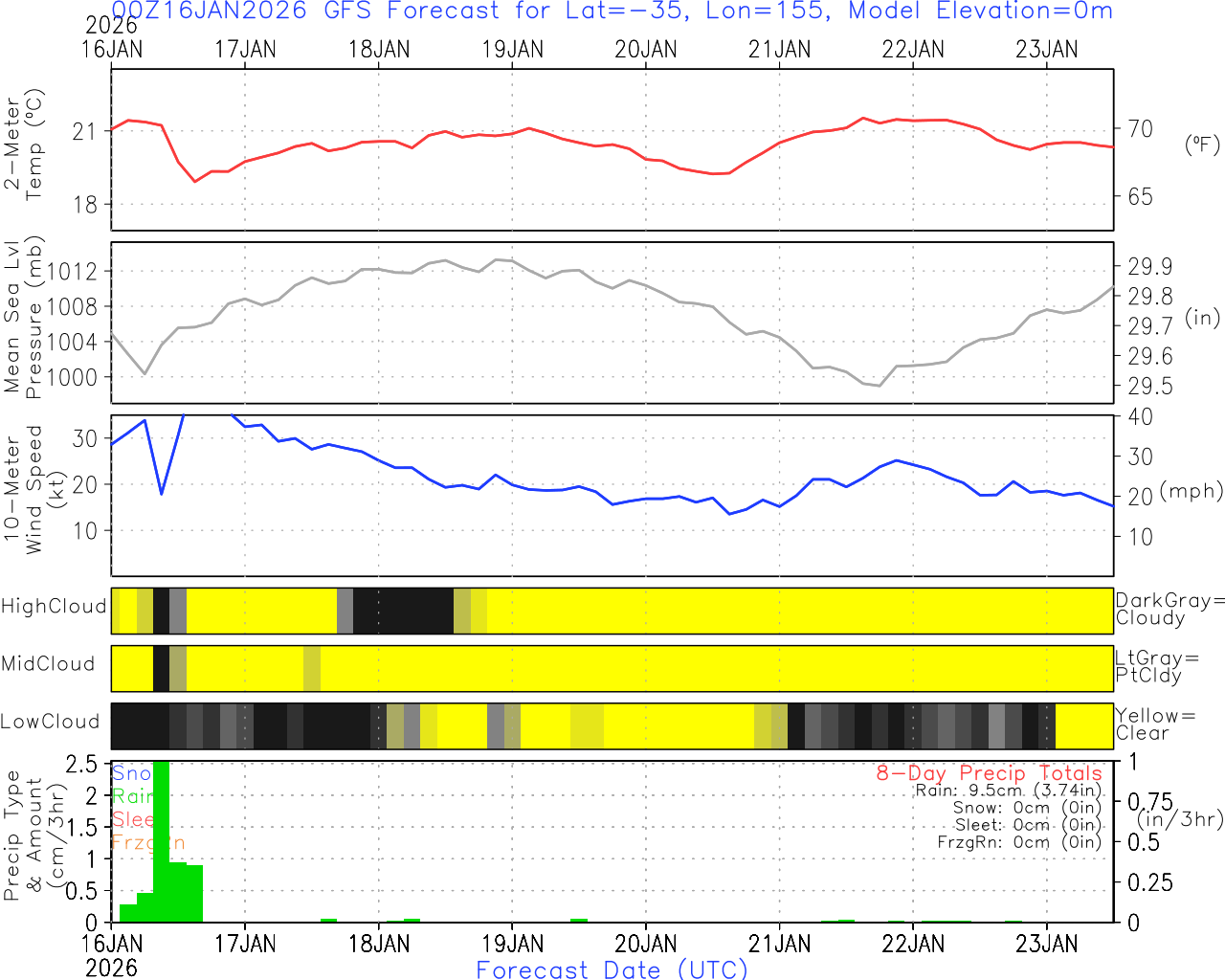Screen dimensions: 1225x980
Task: Click the LtGray=PtCldy legend entry
Action: [1155, 666]
